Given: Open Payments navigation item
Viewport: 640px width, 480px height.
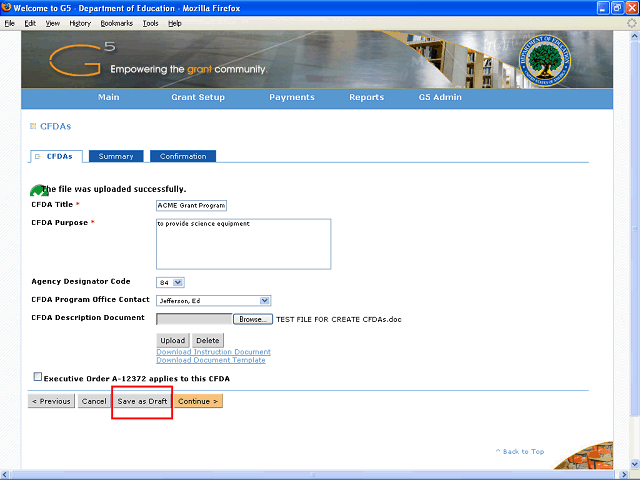Looking at the screenshot, I should [x=292, y=97].
